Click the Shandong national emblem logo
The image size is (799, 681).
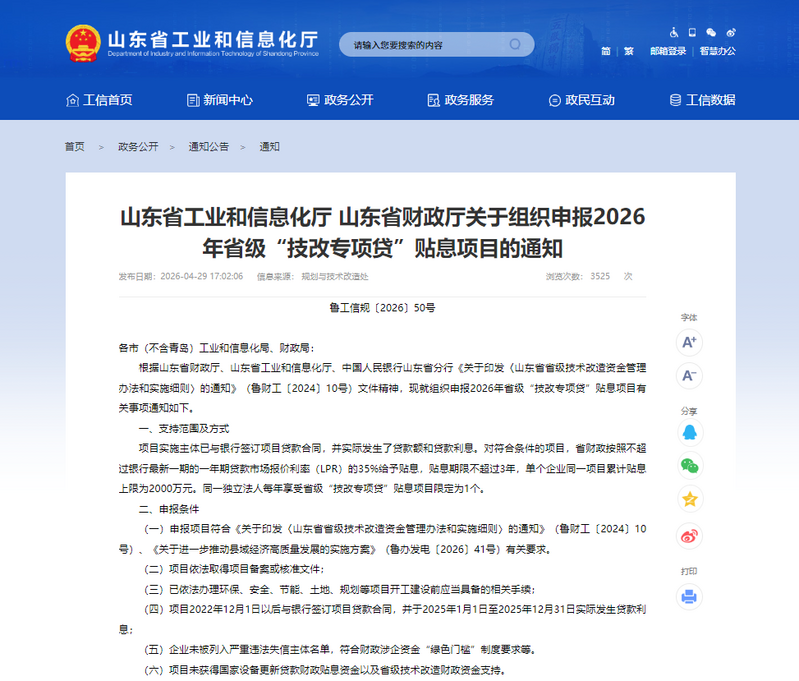pos(83,43)
